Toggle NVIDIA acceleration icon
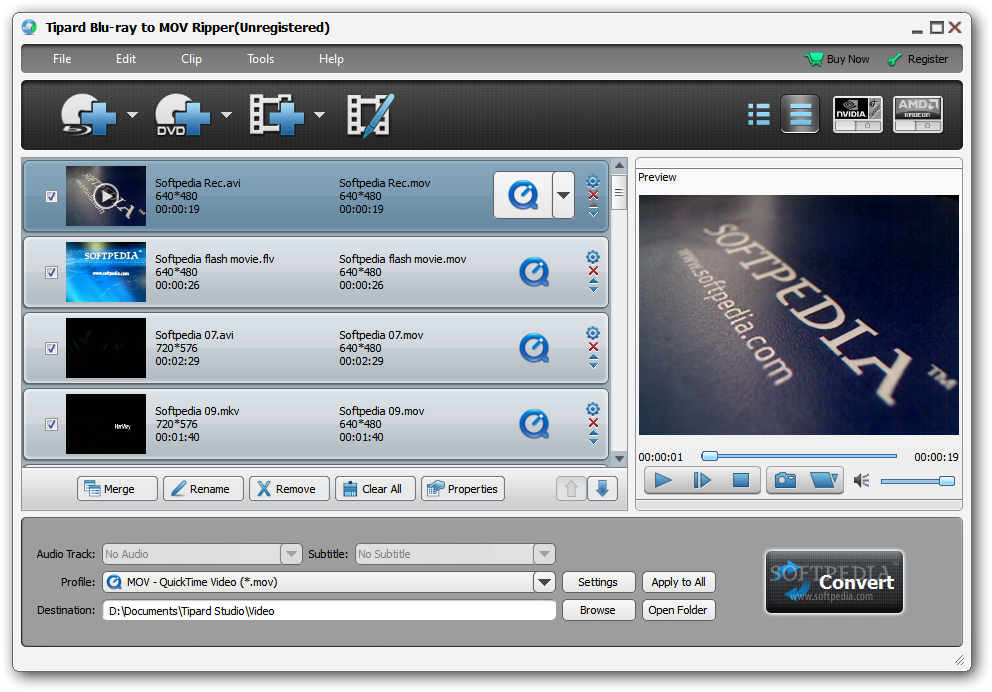 tap(857, 114)
